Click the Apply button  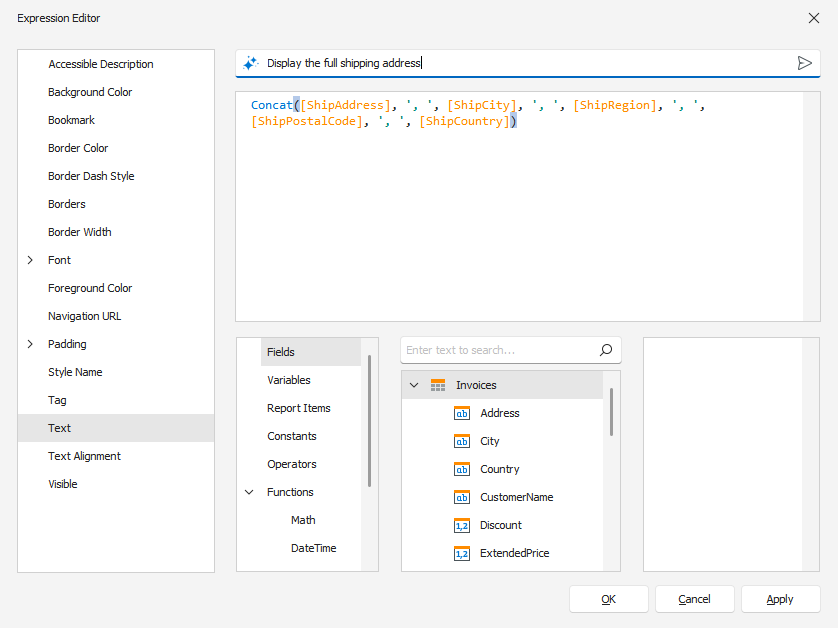[780, 598]
